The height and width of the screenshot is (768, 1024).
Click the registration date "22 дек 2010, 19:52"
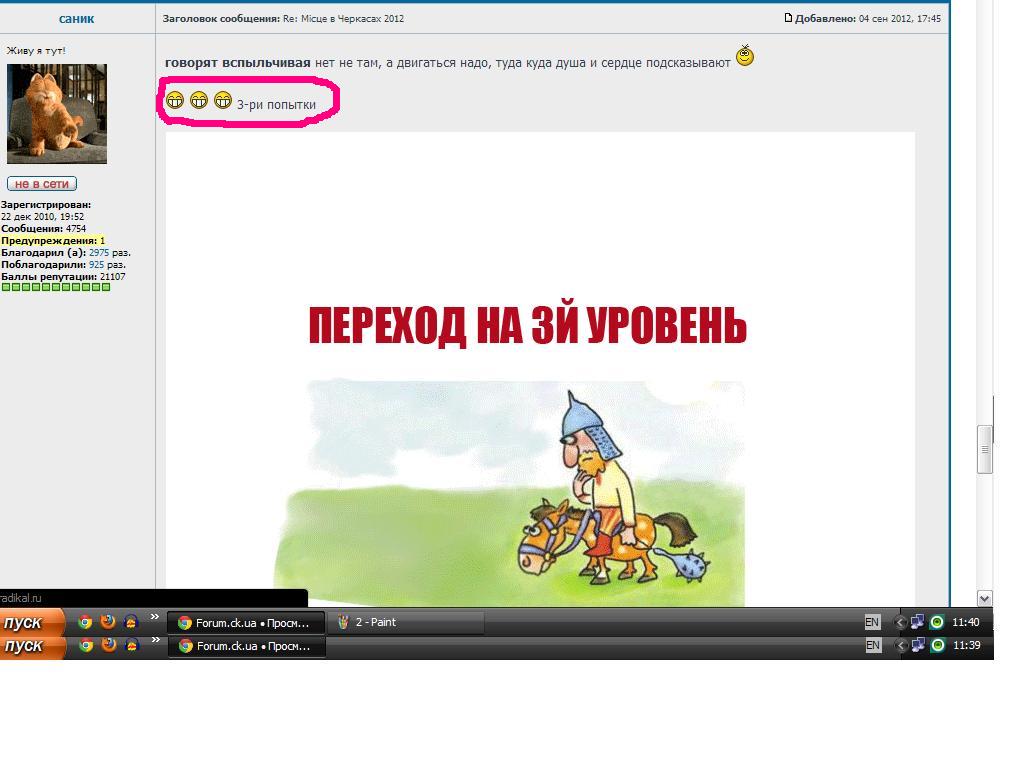(42, 217)
